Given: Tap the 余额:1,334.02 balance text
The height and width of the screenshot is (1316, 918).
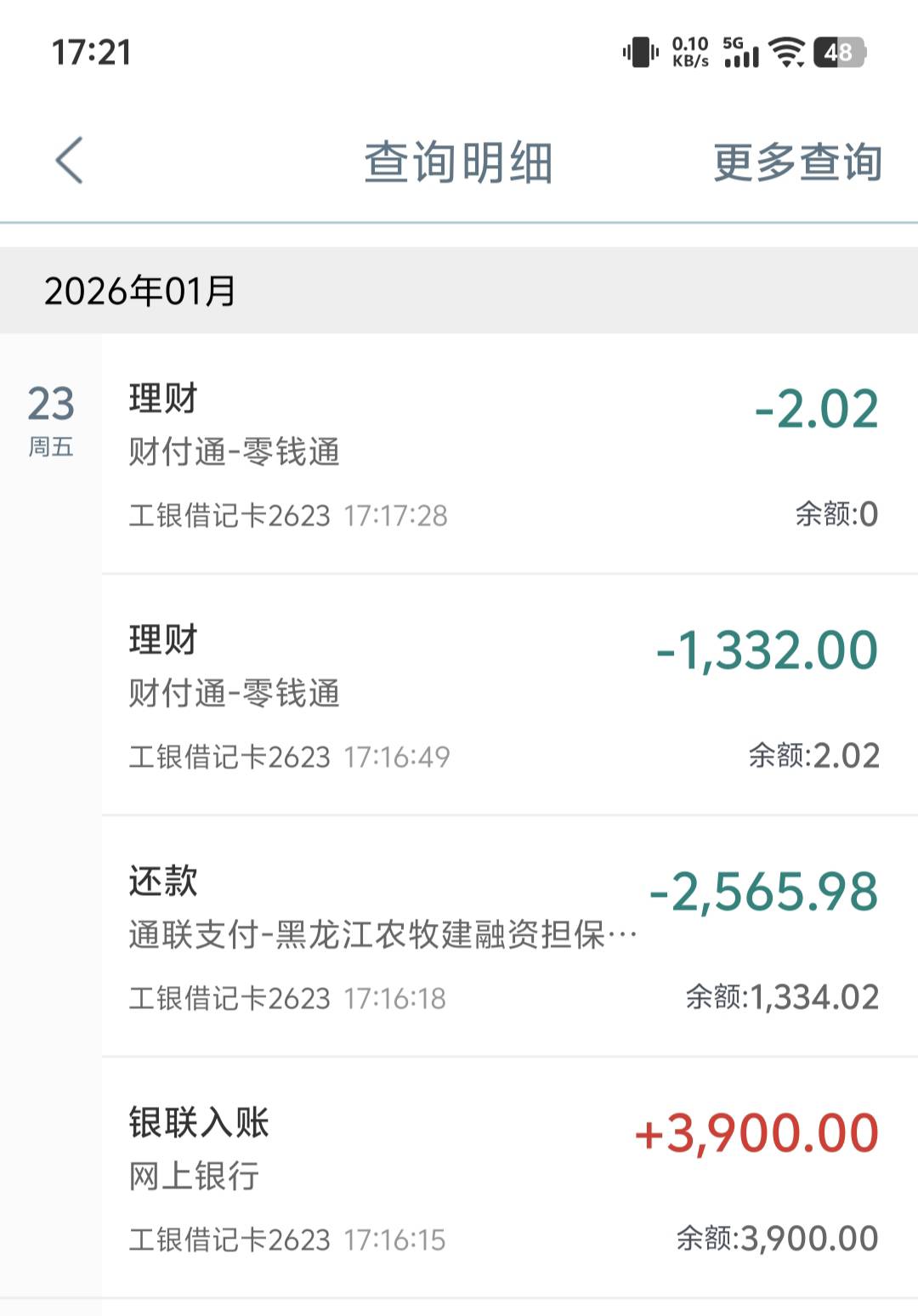Looking at the screenshot, I should click(782, 997).
